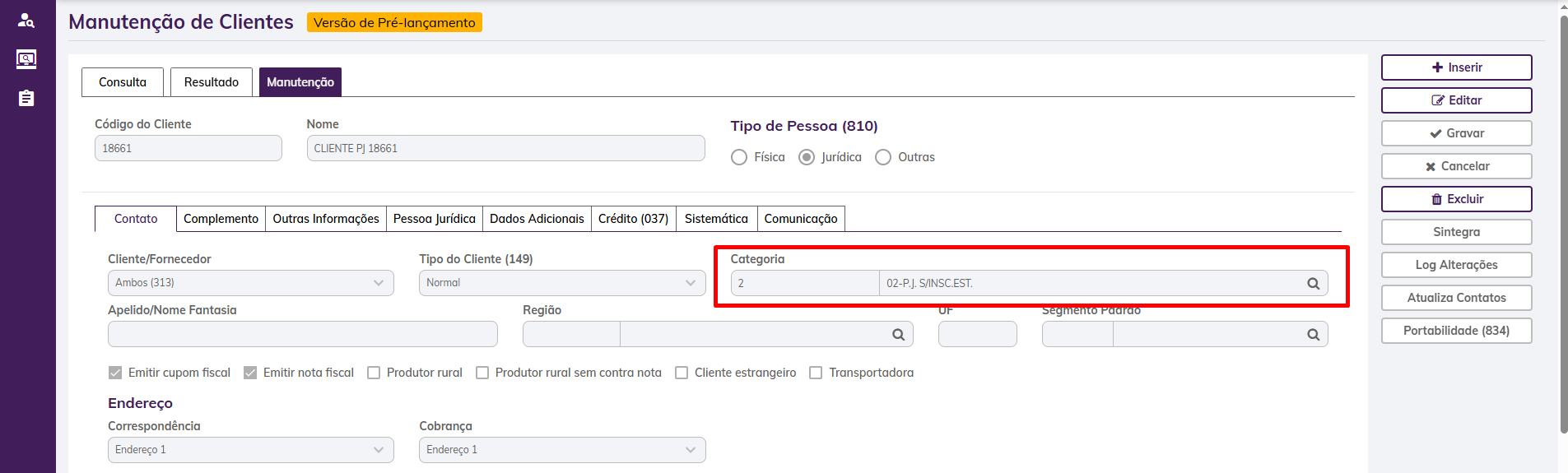Open the monitor search icon in the sidebar

click(x=26, y=59)
